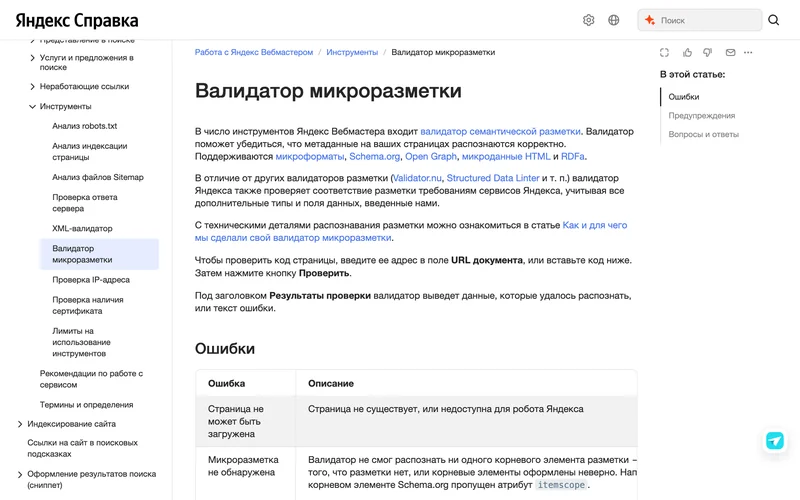Click the Ошибки section heading
Viewport: 800px width, 500px height.
point(225,348)
